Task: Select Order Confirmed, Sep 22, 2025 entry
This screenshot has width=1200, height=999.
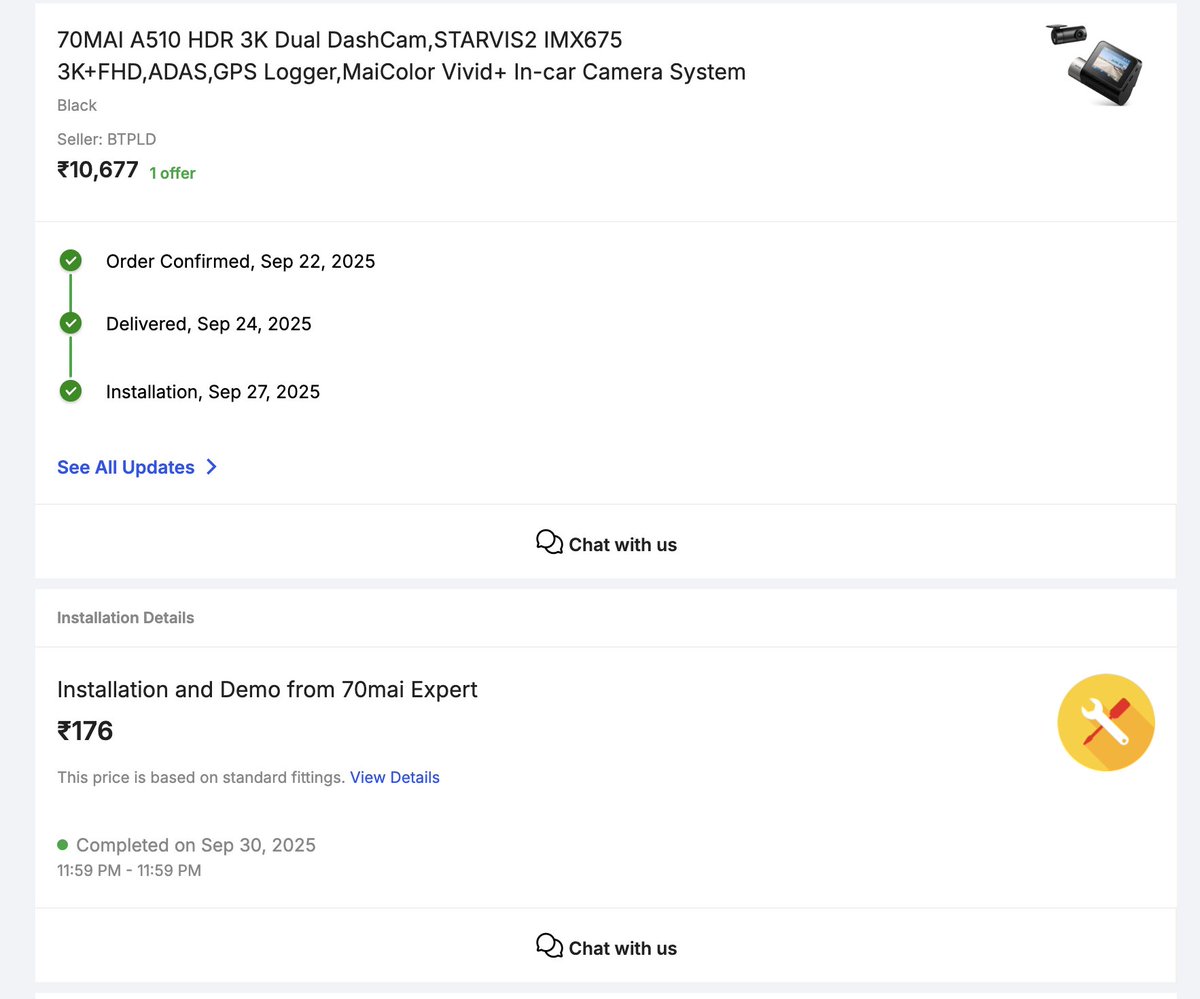Action: 241,262
